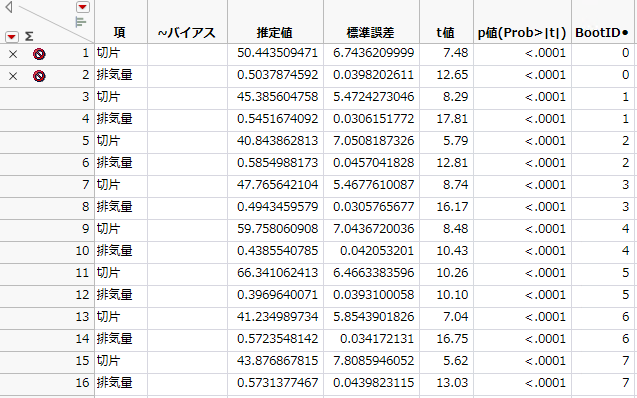The width and height of the screenshot is (637, 398).
Task: Select the 標準誤差 column header
Action: (x=370, y=33)
